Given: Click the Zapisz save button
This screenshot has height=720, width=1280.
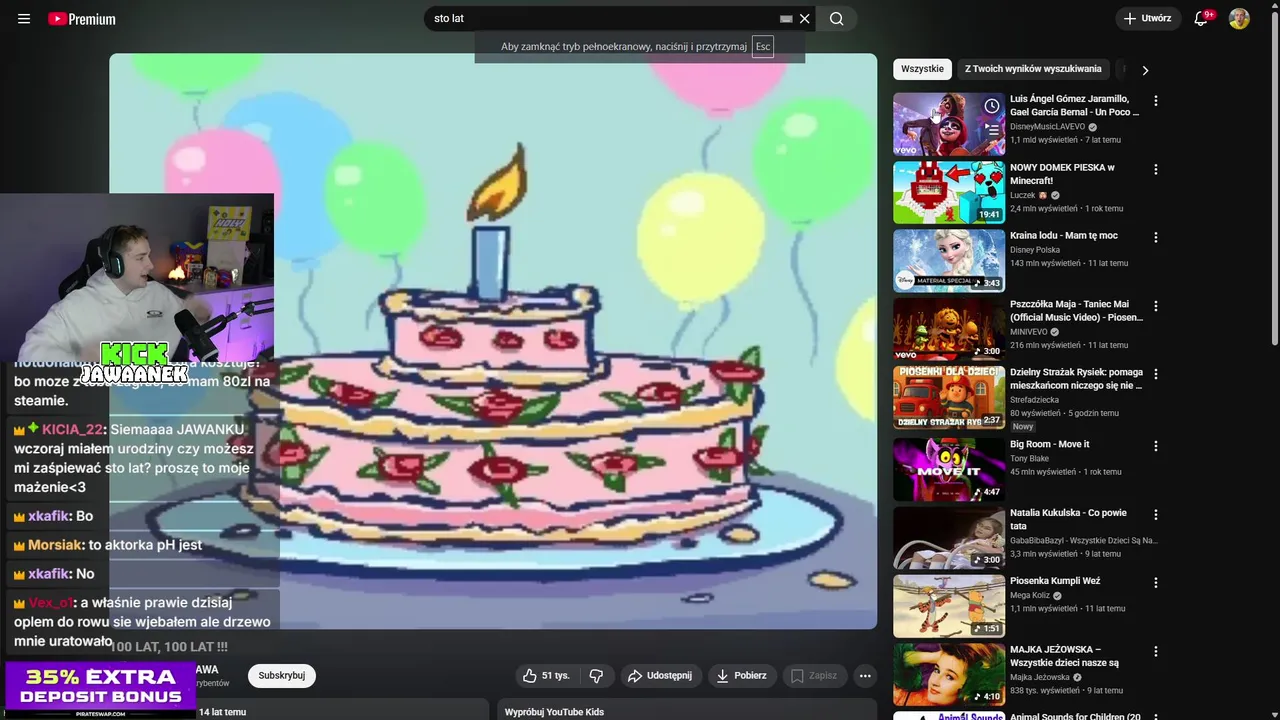Looking at the screenshot, I should tap(815, 676).
